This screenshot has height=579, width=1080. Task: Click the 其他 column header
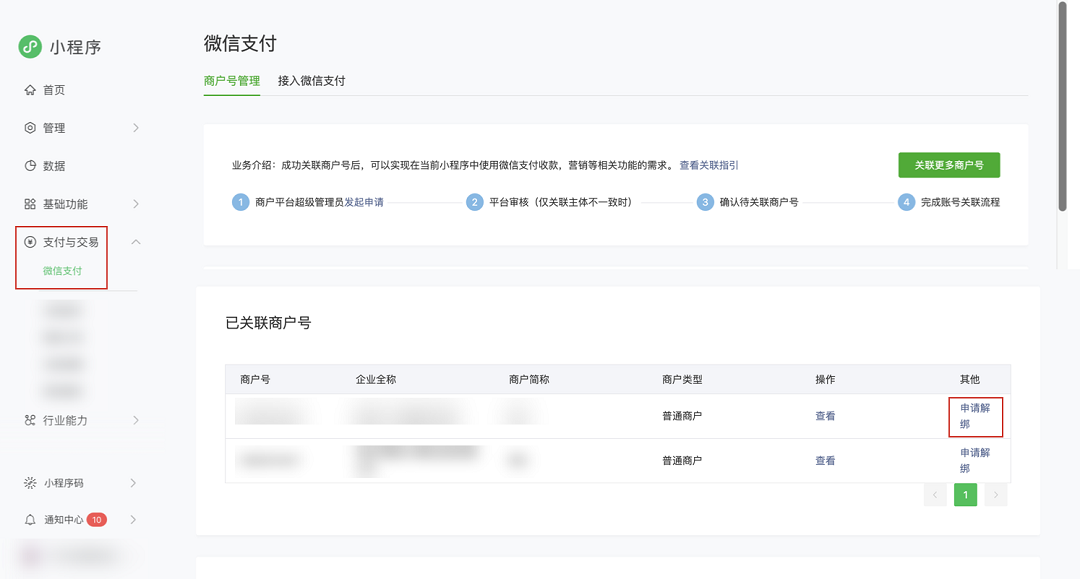tap(970, 379)
